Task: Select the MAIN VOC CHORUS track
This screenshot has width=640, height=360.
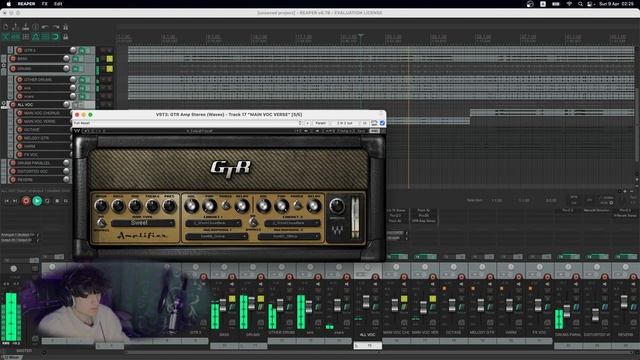Action: 41,113
